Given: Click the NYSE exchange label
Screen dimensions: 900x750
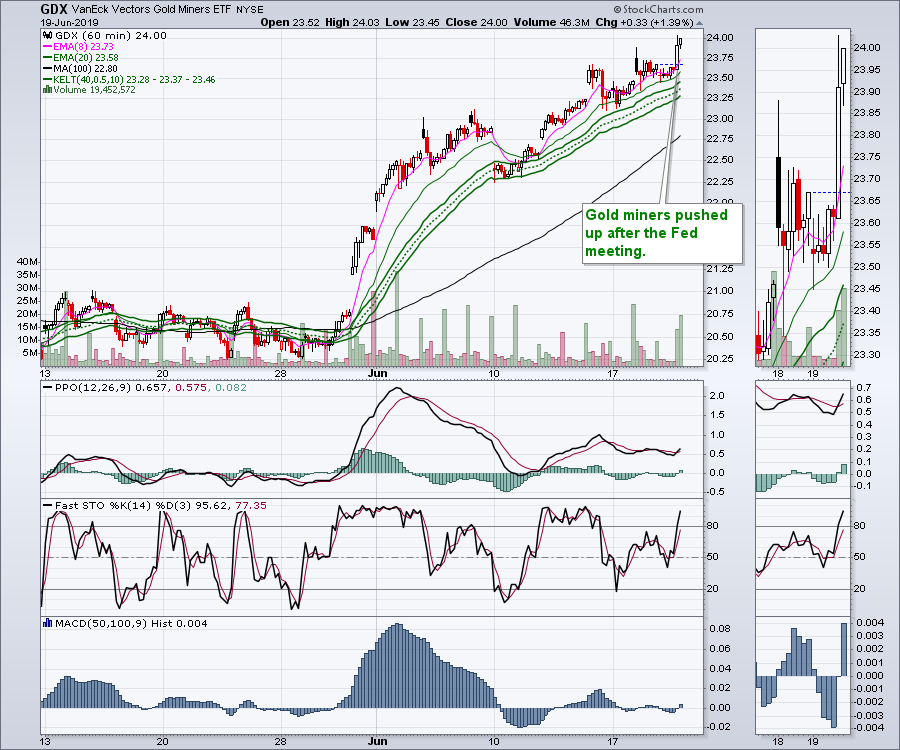Looking at the screenshot, I should click(x=250, y=10).
